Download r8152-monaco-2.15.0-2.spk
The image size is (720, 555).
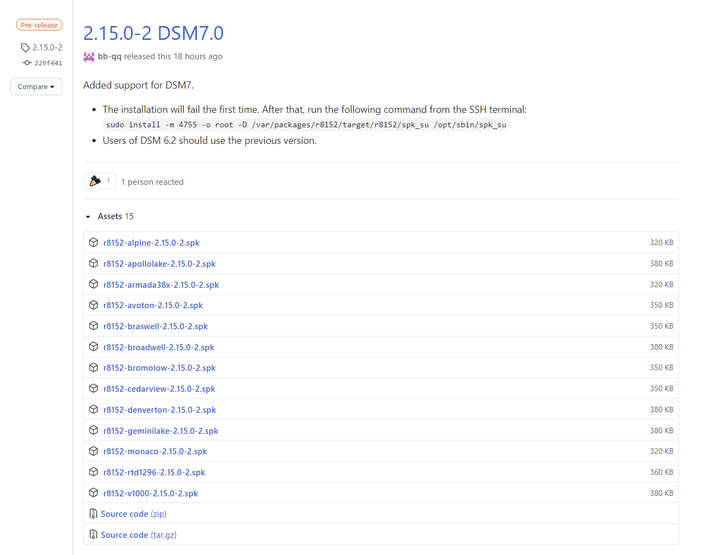tap(155, 452)
